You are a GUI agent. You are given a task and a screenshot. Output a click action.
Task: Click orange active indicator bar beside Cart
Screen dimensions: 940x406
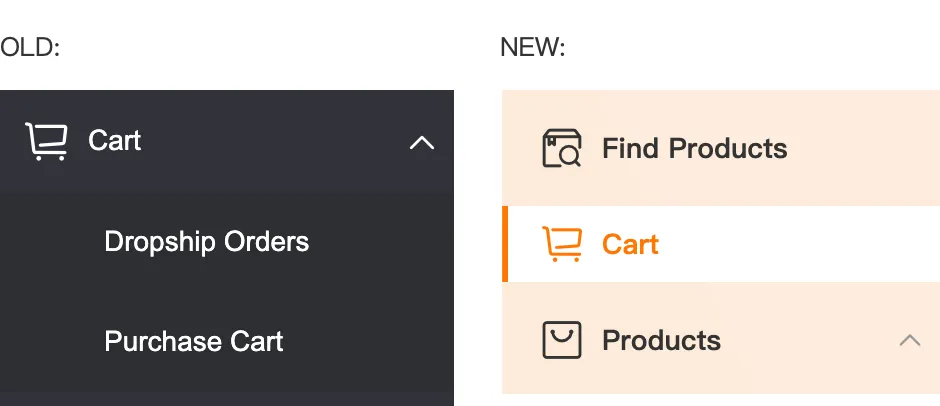point(505,244)
